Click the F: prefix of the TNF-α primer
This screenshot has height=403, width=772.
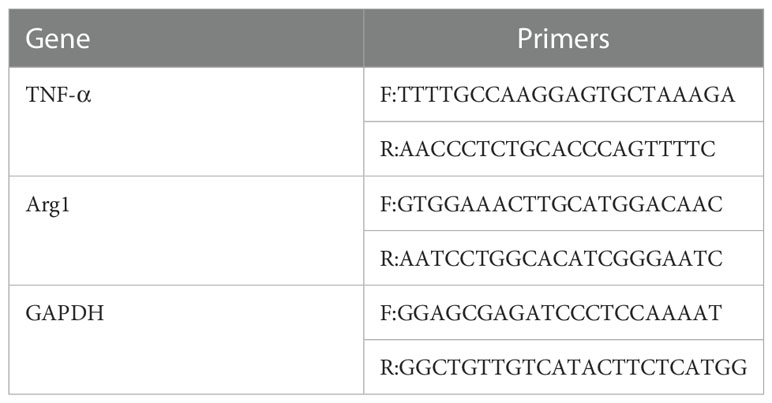click(388, 94)
